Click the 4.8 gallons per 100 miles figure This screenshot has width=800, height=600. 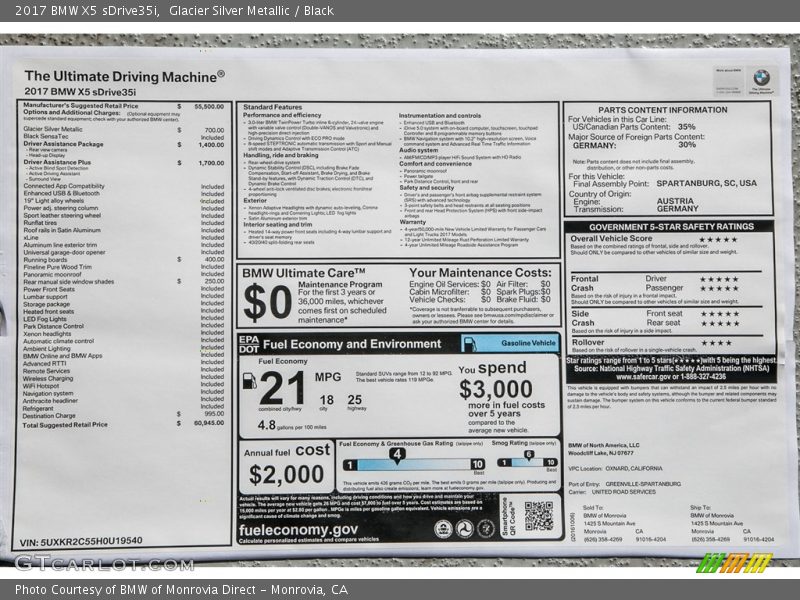point(266,425)
